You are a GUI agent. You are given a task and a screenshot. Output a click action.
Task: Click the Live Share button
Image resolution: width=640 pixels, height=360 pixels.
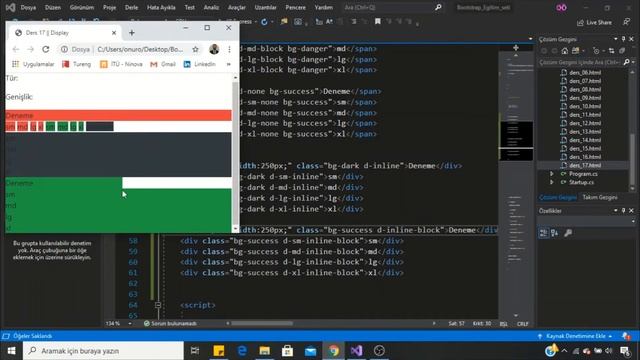point(594,22)
